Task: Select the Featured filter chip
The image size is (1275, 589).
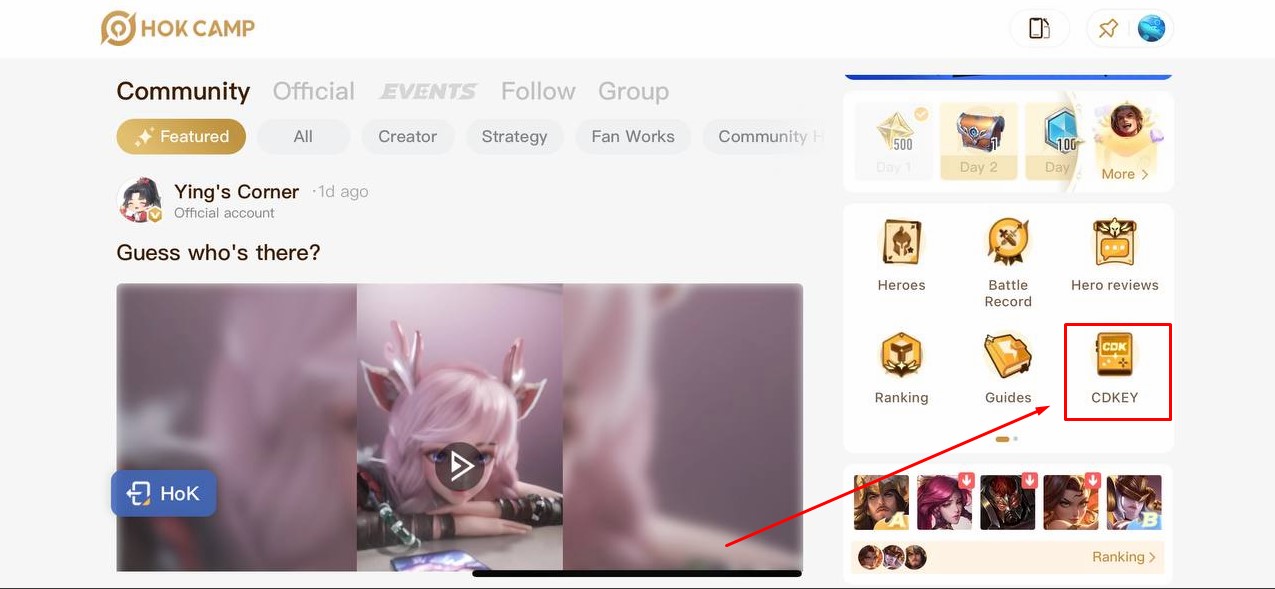Action: (x=181, y=137)
